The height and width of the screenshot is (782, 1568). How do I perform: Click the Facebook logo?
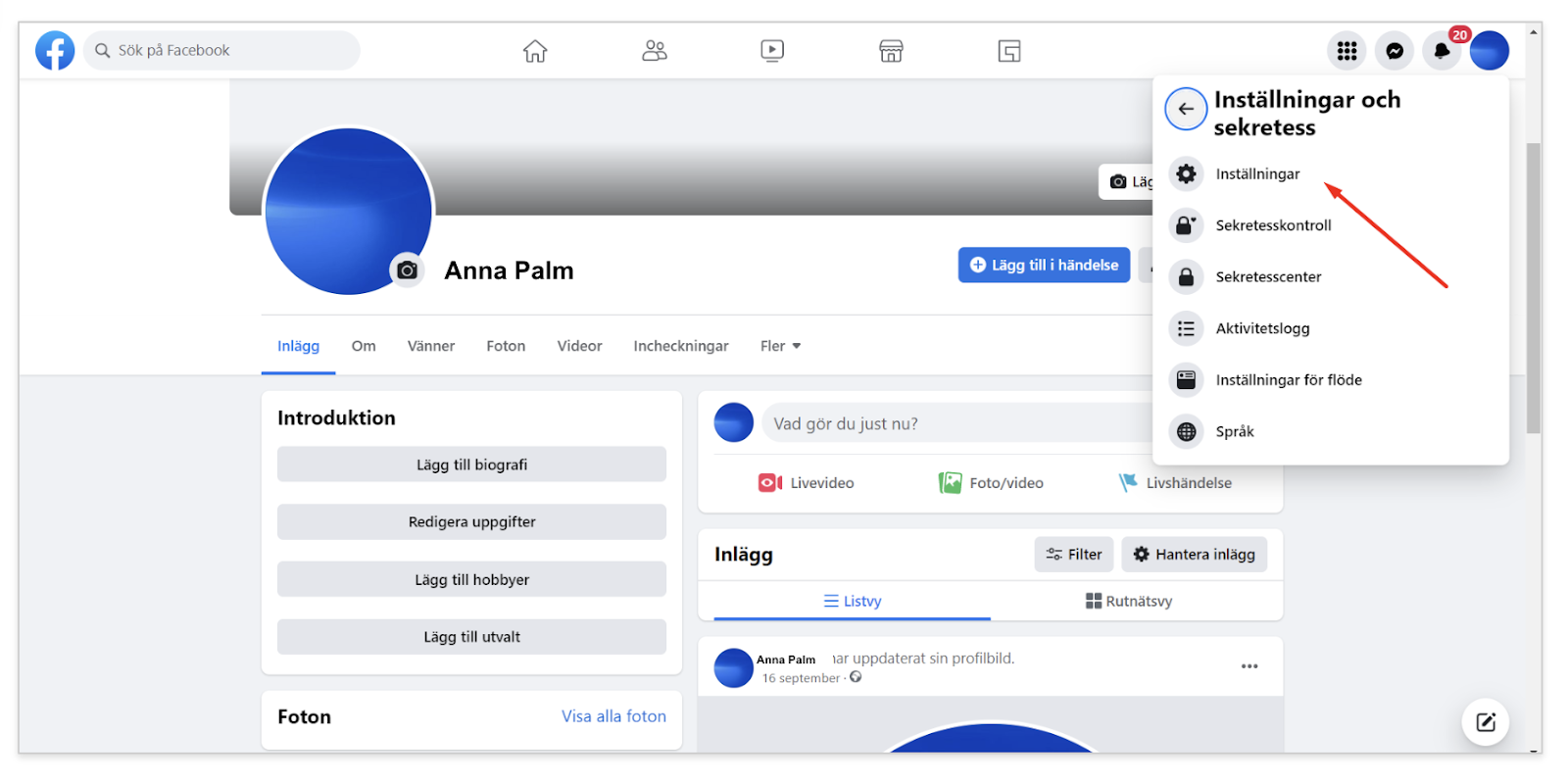pyautogui.click(x=55, y=50)
